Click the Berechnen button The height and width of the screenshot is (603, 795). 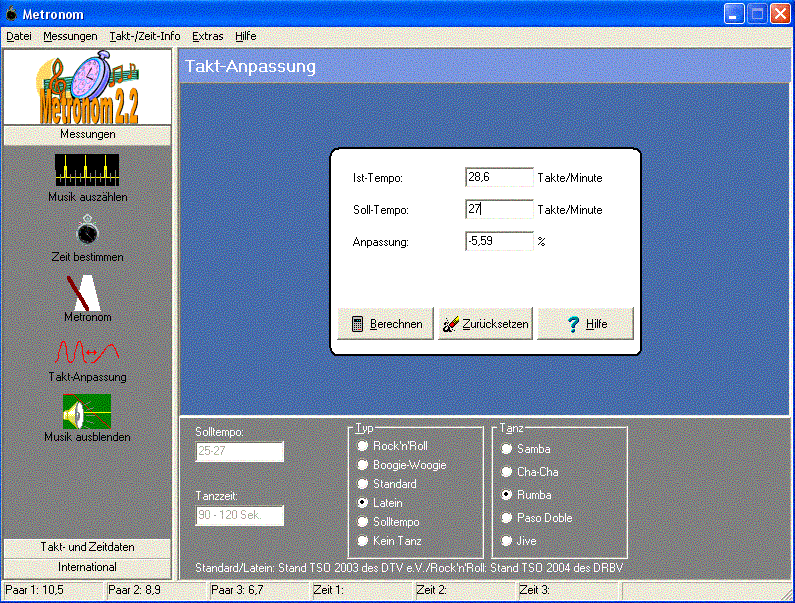(385, 324)
